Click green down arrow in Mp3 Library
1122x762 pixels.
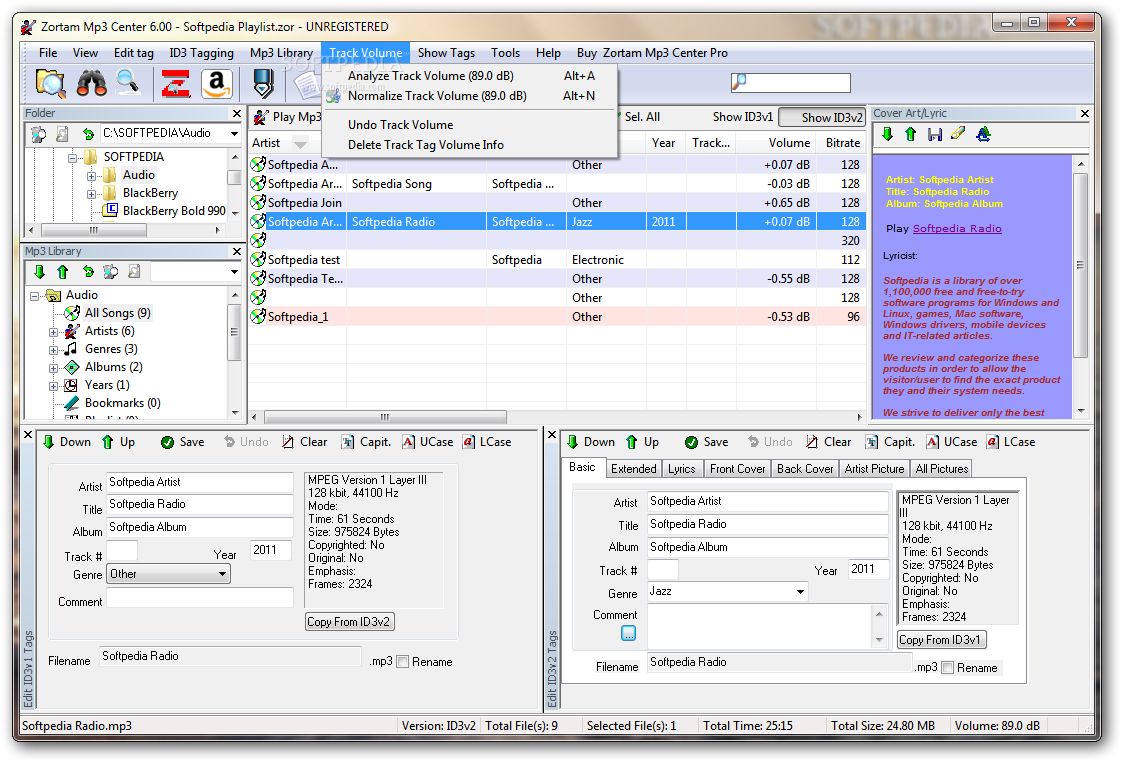39,272
